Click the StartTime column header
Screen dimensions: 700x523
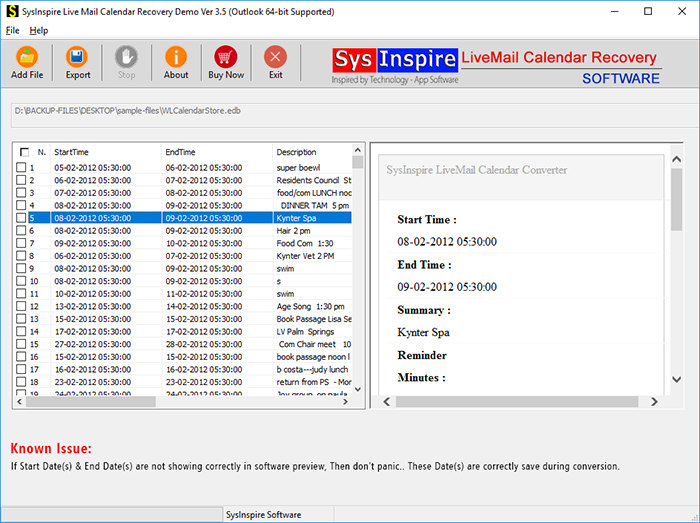[106, 152]
